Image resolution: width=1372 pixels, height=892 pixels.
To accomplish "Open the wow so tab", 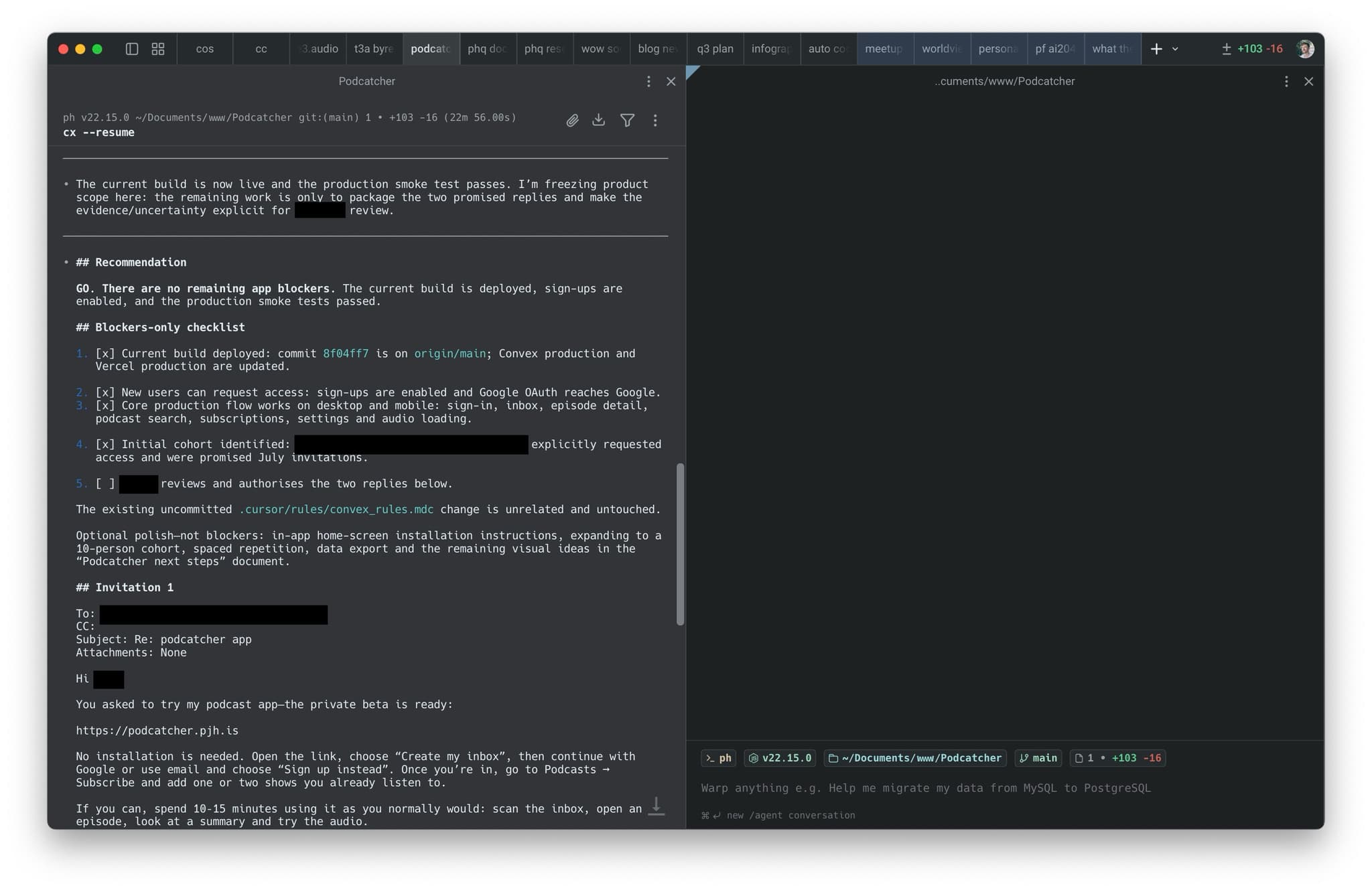I will [x=601, y=49].
